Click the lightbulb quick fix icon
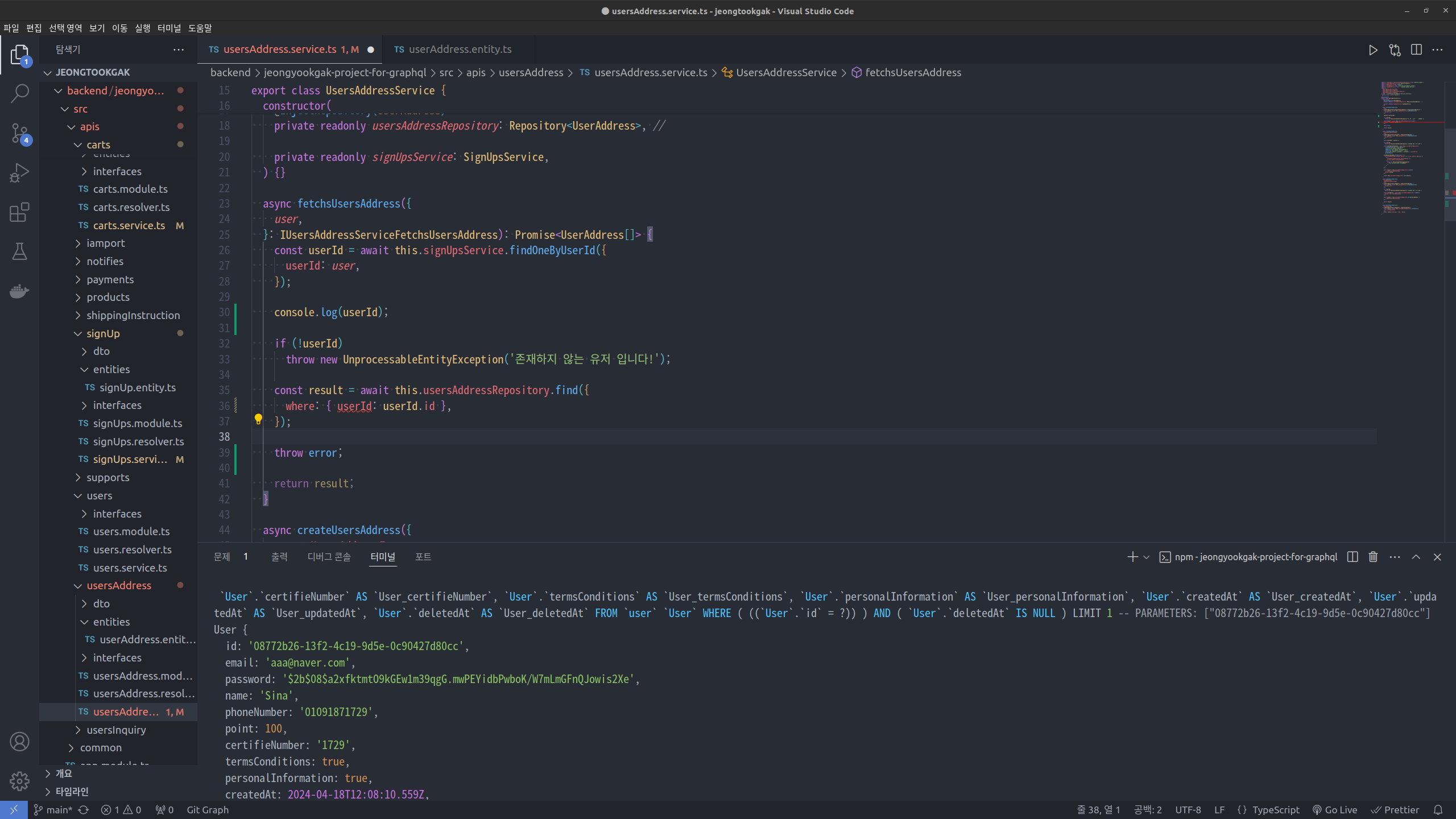 pyautogui.click(x=258, y=419)
